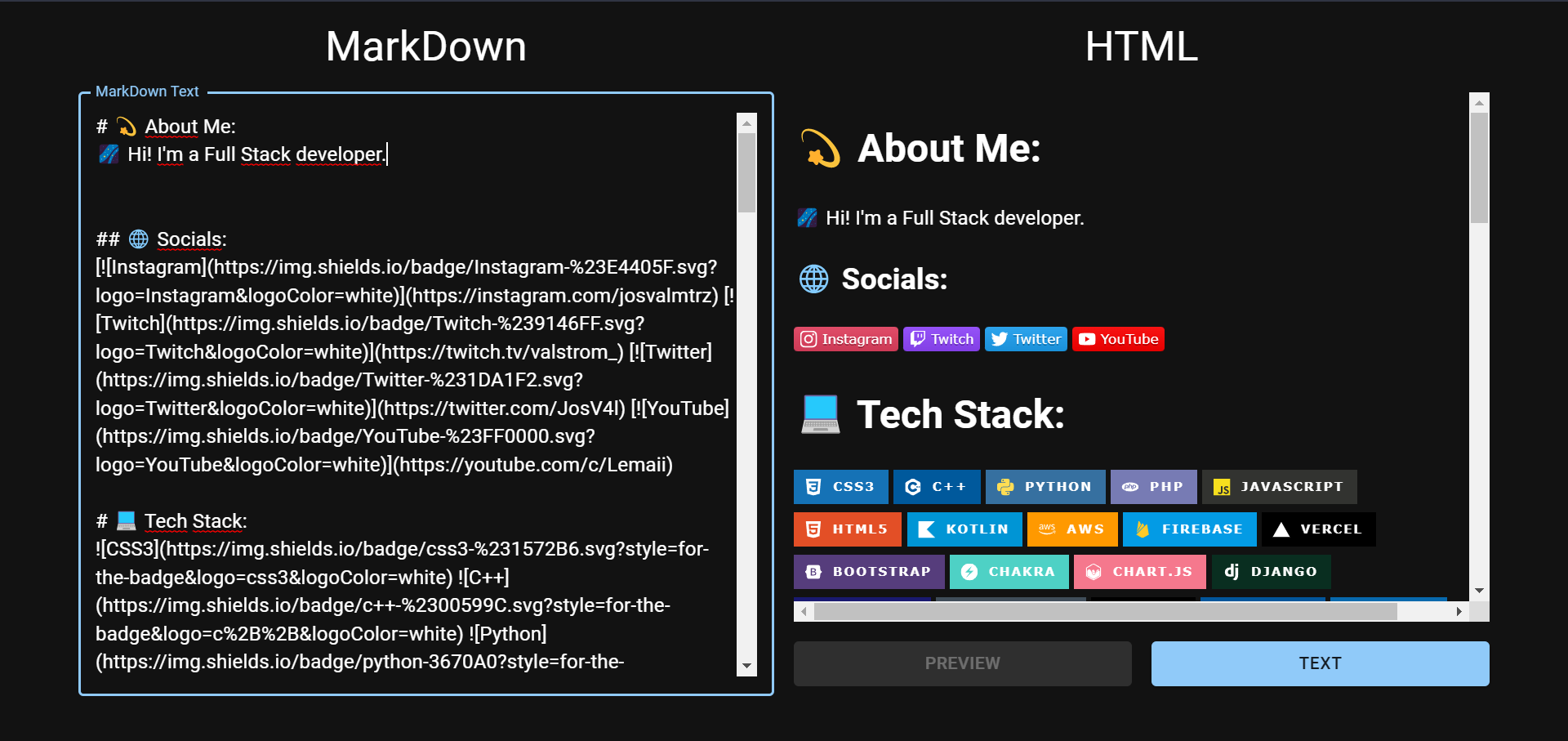1568x741 pixels.
Task: Click the YouTube badge
Action: tap(1118, 339)
